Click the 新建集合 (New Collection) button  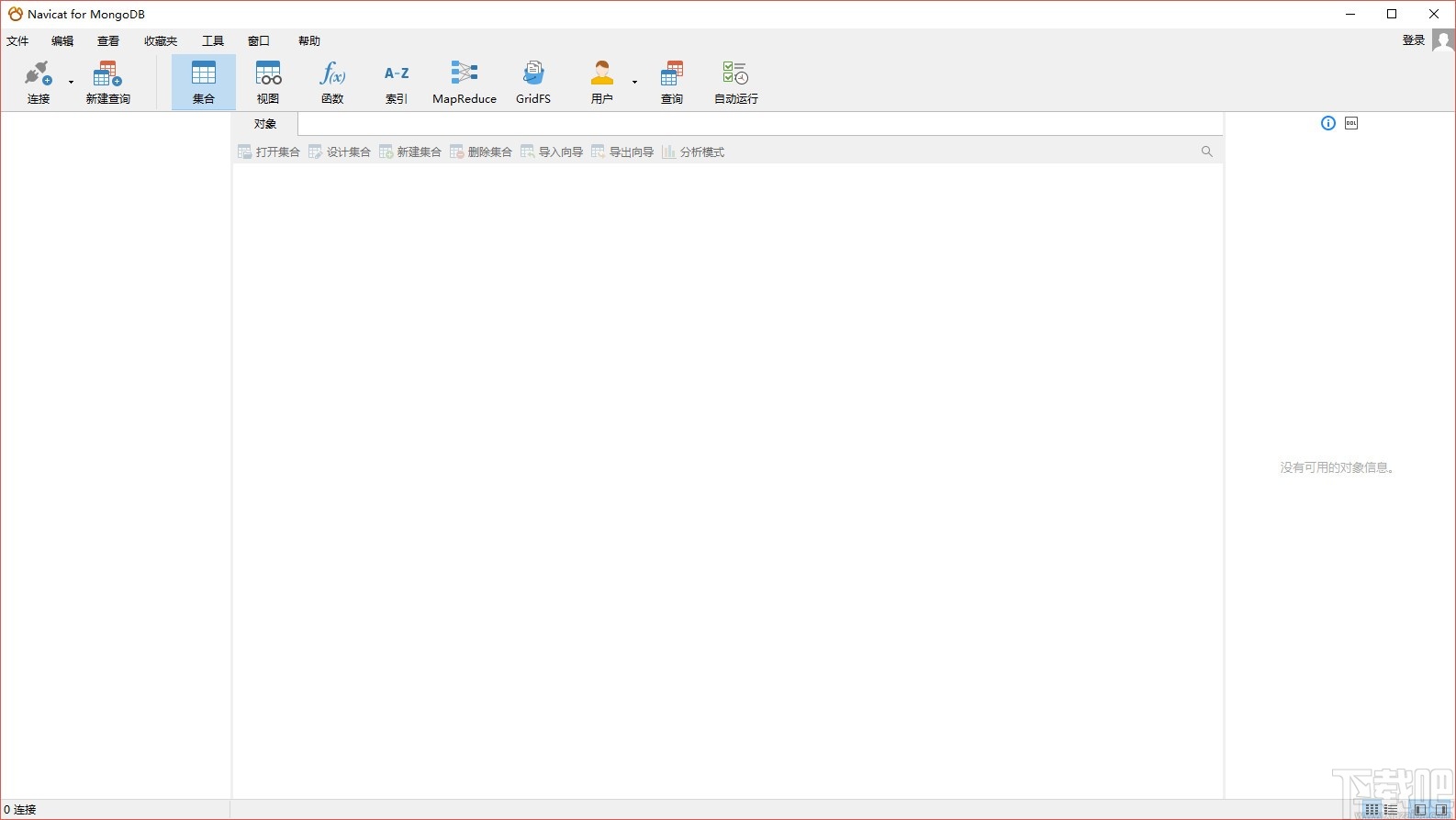tap(410, 152)
